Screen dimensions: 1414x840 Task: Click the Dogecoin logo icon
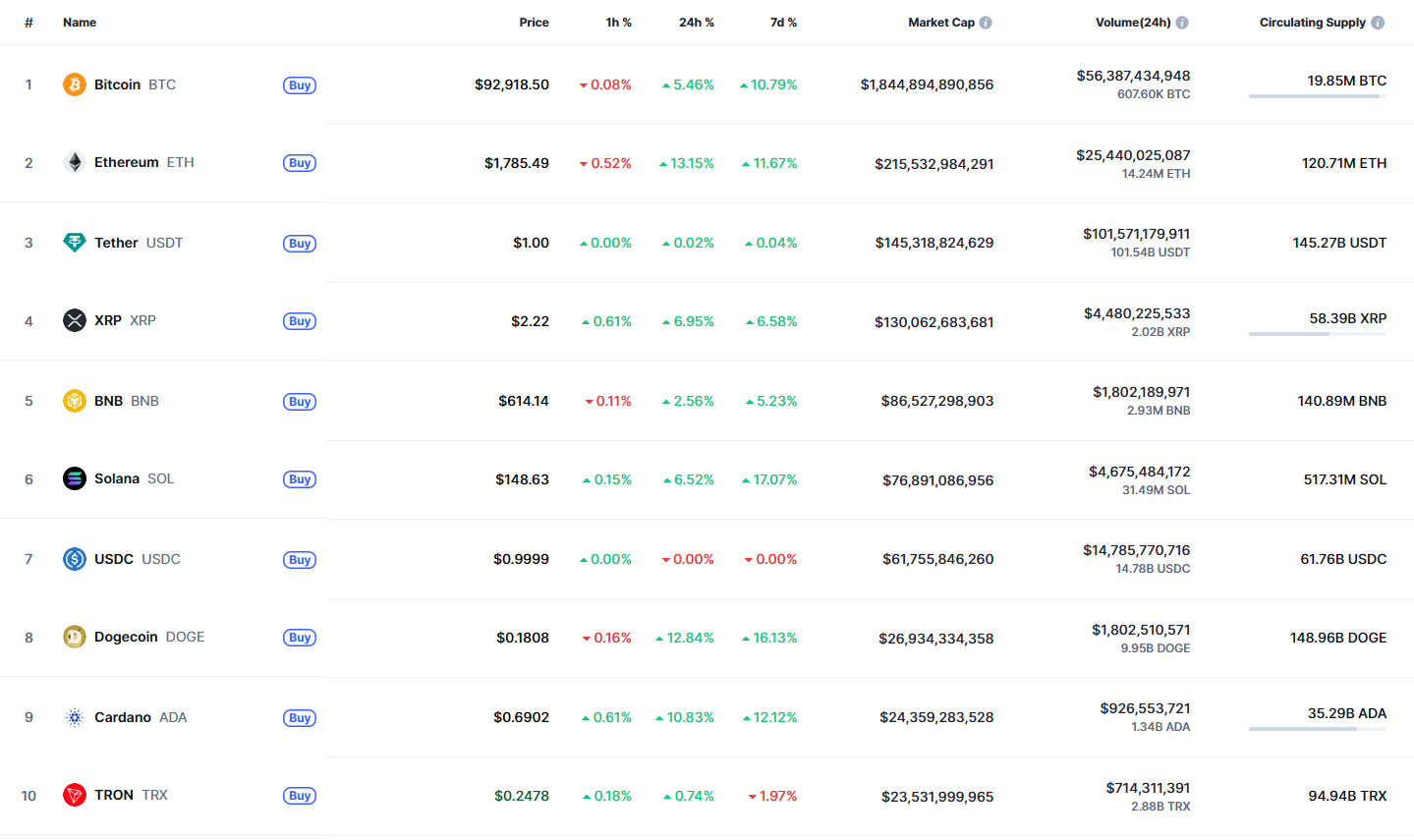75,637
